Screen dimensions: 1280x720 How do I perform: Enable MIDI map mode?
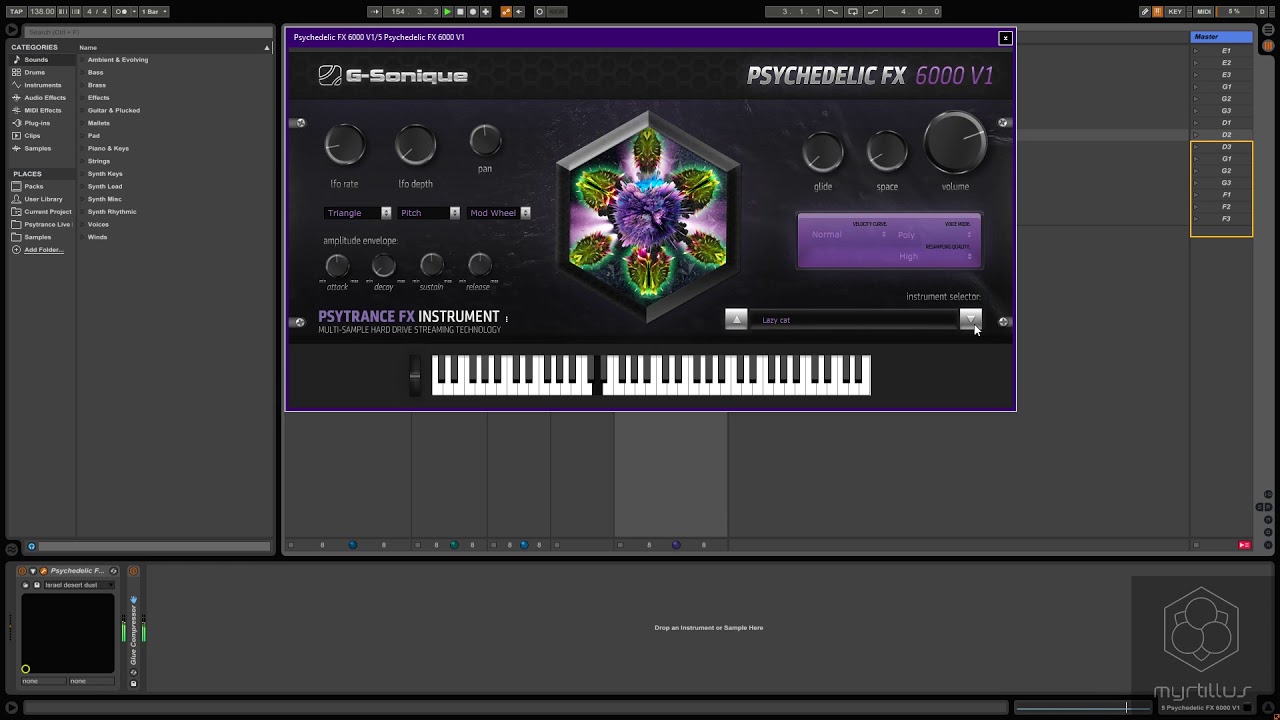pyautogui.click(x=1204, y=12)
